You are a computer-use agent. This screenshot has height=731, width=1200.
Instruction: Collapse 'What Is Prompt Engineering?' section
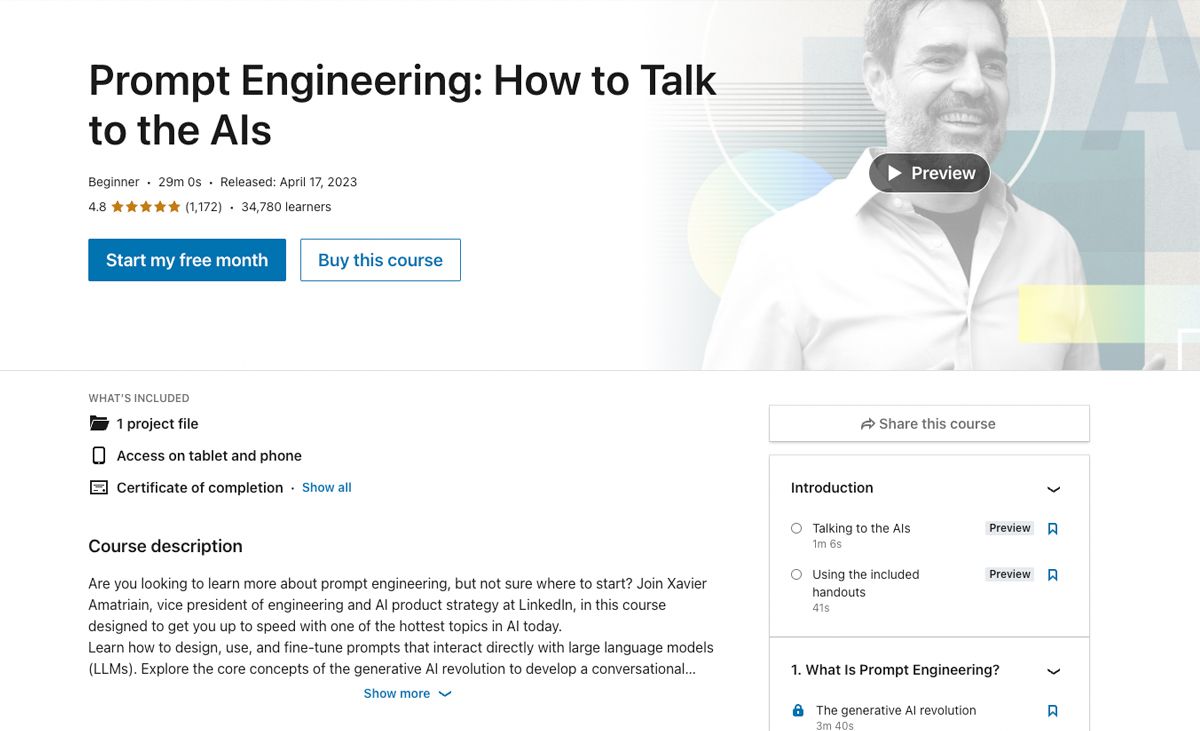1053,671
